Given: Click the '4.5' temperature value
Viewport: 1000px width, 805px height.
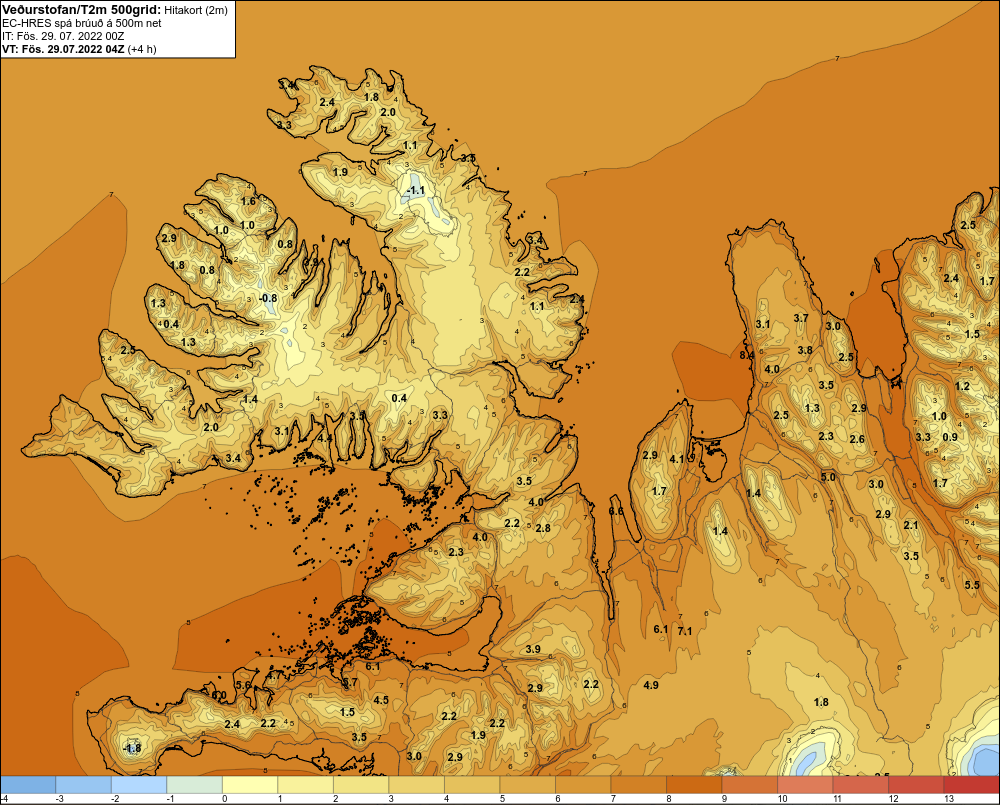Looking at the screenshot, I should (381, 700).
